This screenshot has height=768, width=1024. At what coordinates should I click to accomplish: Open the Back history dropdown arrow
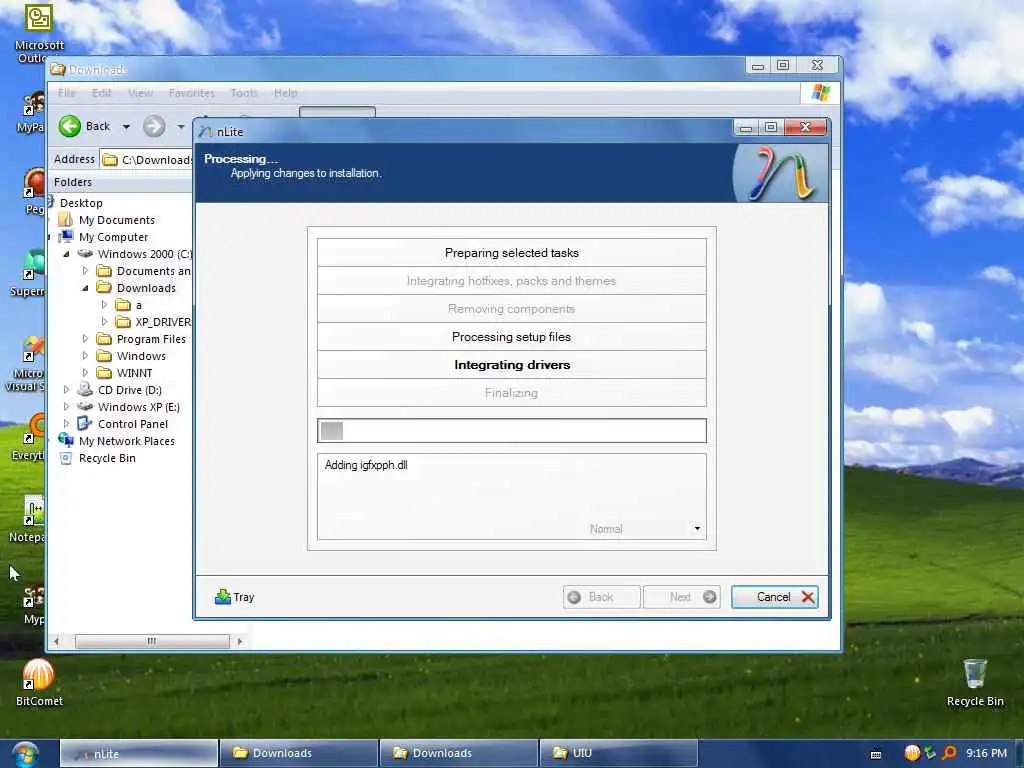coord(126,127)
